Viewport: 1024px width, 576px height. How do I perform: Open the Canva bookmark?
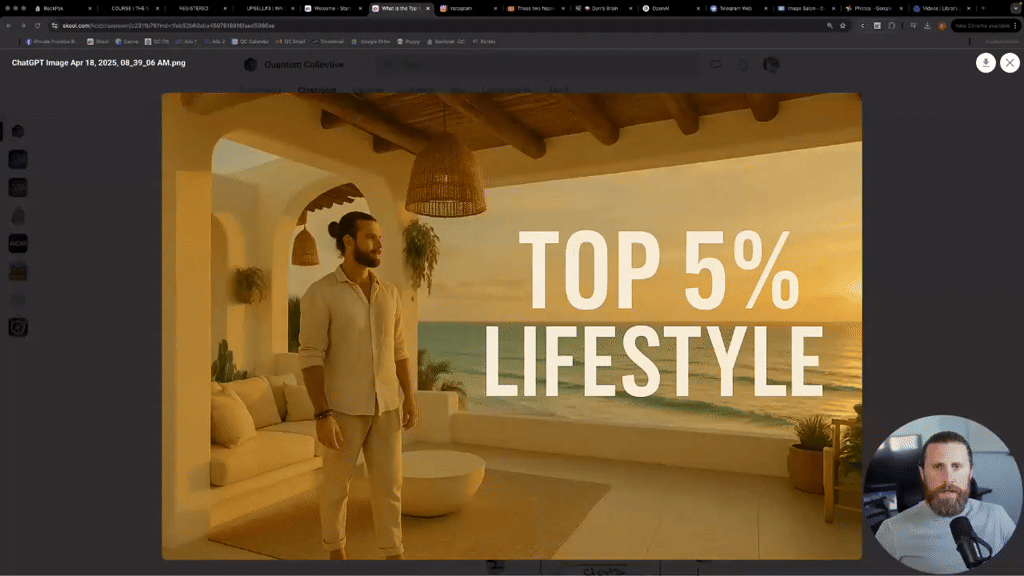127,41
